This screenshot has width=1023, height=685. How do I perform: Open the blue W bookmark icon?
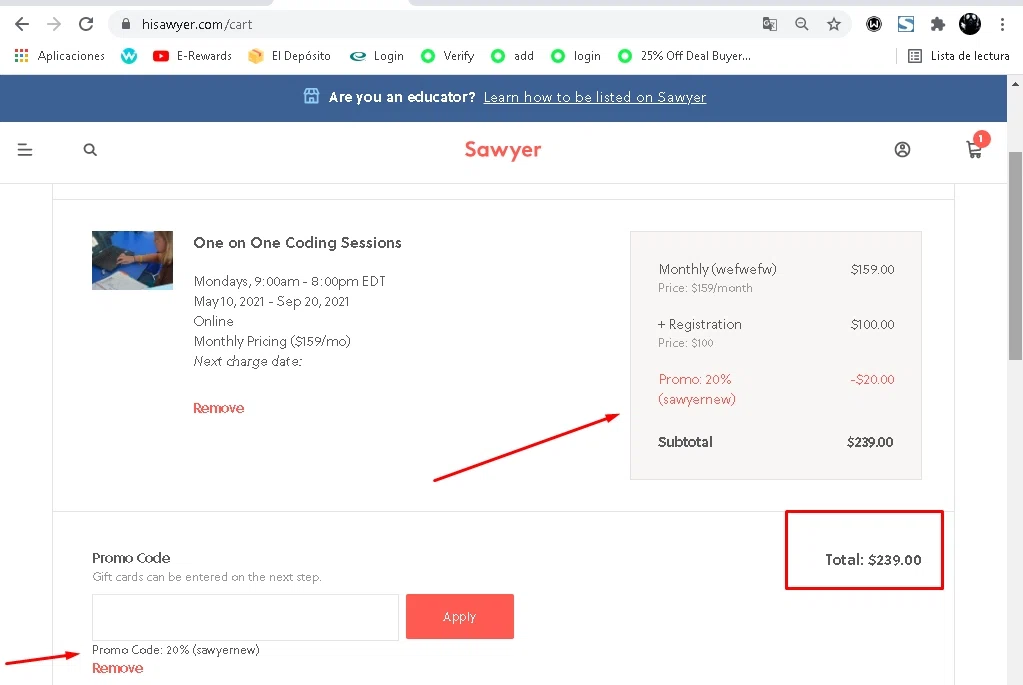coord(129,56)
